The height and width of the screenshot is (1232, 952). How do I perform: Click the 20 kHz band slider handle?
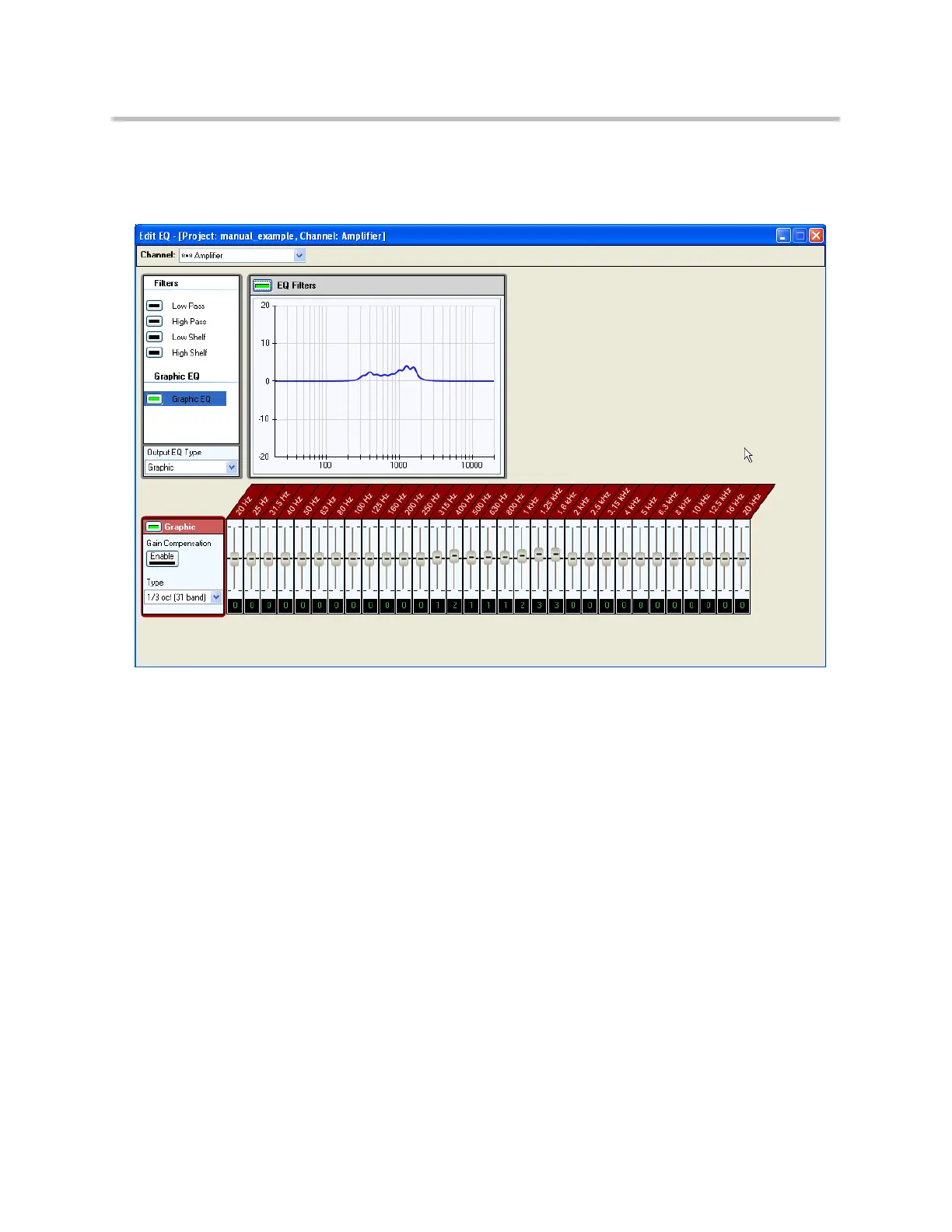[x=742, y=558]
